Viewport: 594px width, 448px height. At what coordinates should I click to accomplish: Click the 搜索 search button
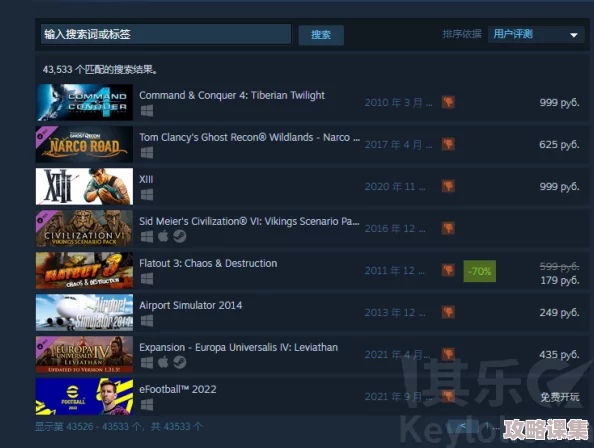click(x=321, y=35)
